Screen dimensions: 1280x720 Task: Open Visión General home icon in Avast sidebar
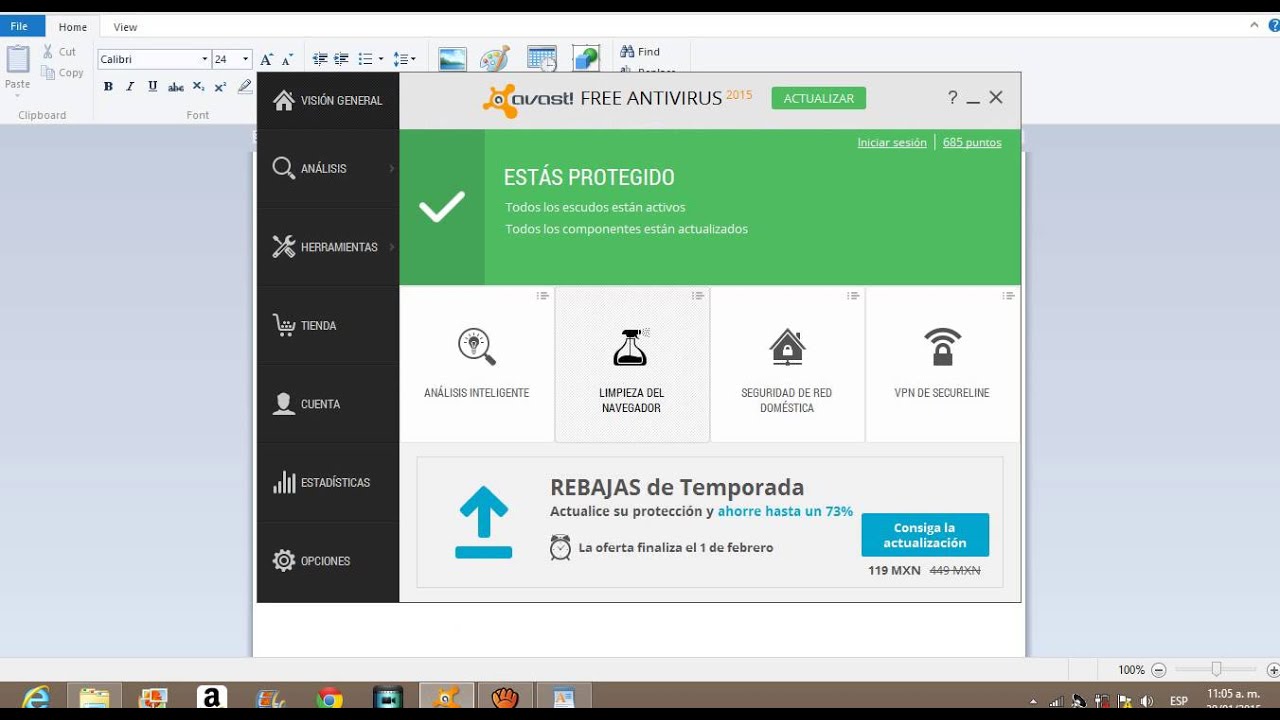click(x=284, y=100)
